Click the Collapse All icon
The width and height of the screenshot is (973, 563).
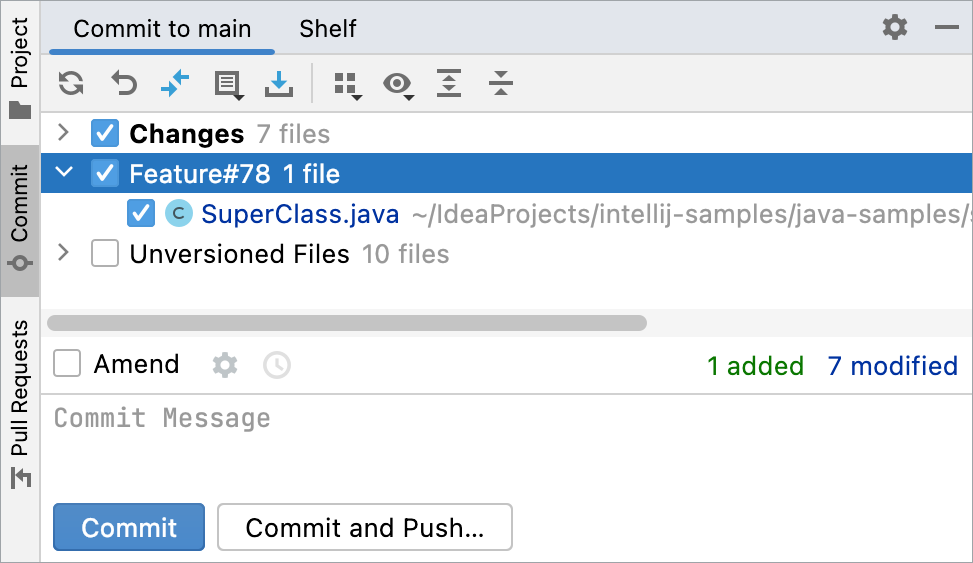500,83
